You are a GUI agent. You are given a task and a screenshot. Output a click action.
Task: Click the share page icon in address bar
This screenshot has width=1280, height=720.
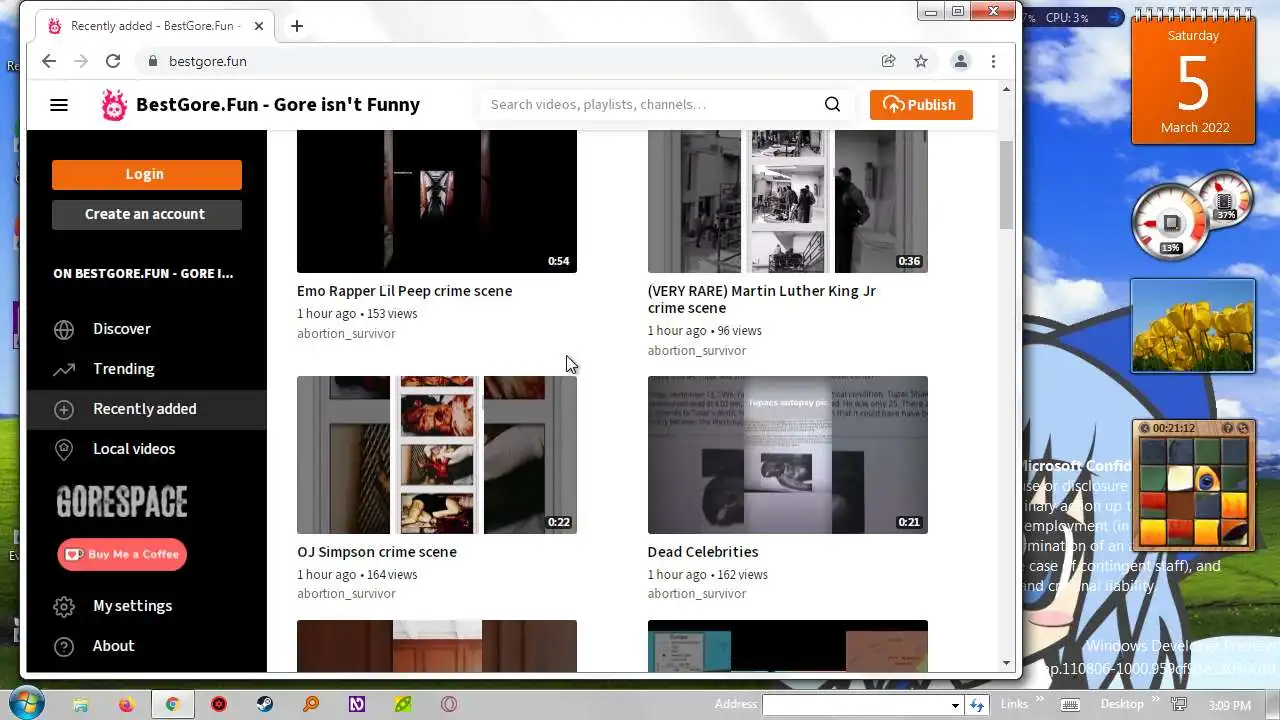click(888, 61)
